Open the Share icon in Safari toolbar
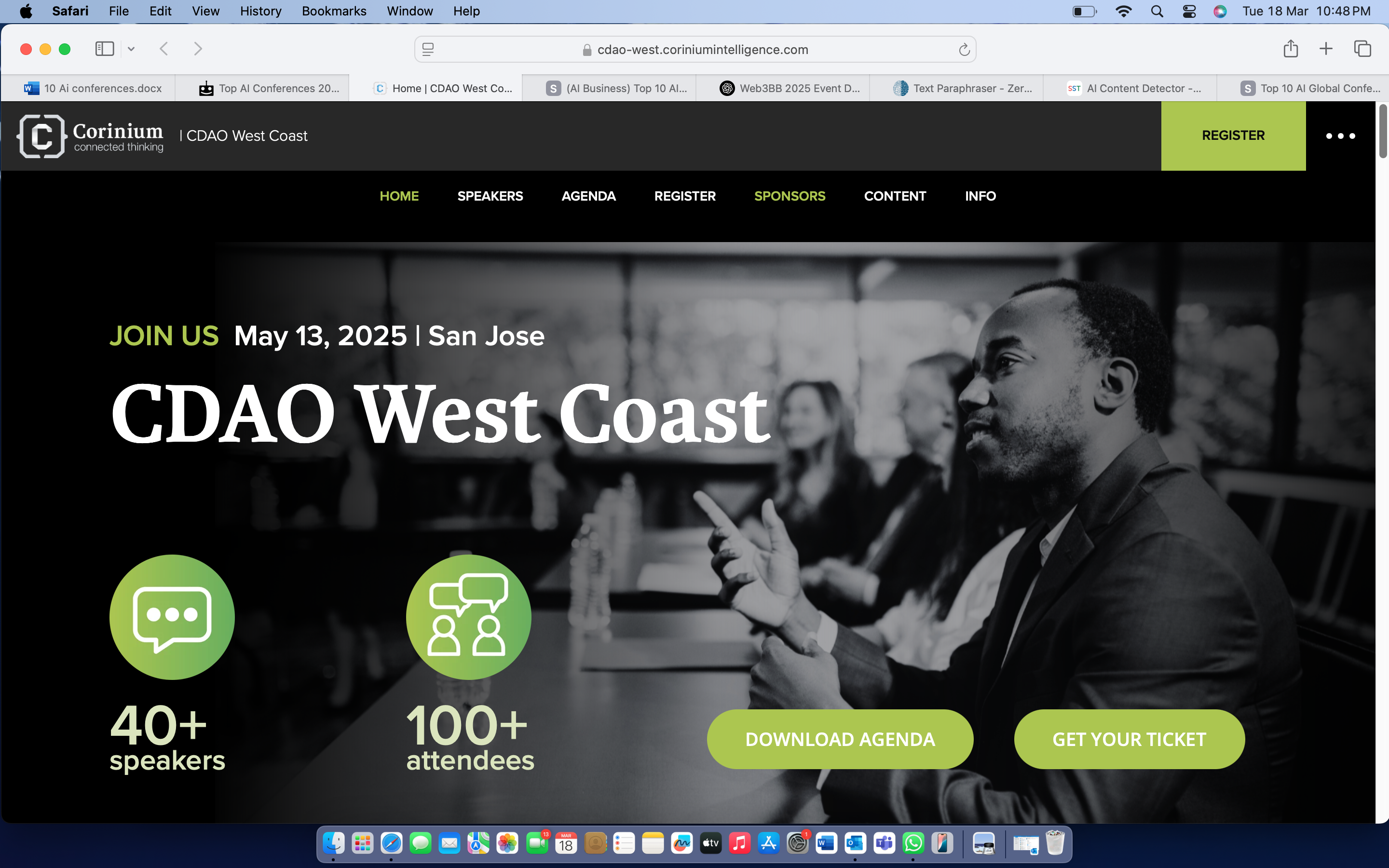This screenshot has height=868, width=1389. [1291, 48]
